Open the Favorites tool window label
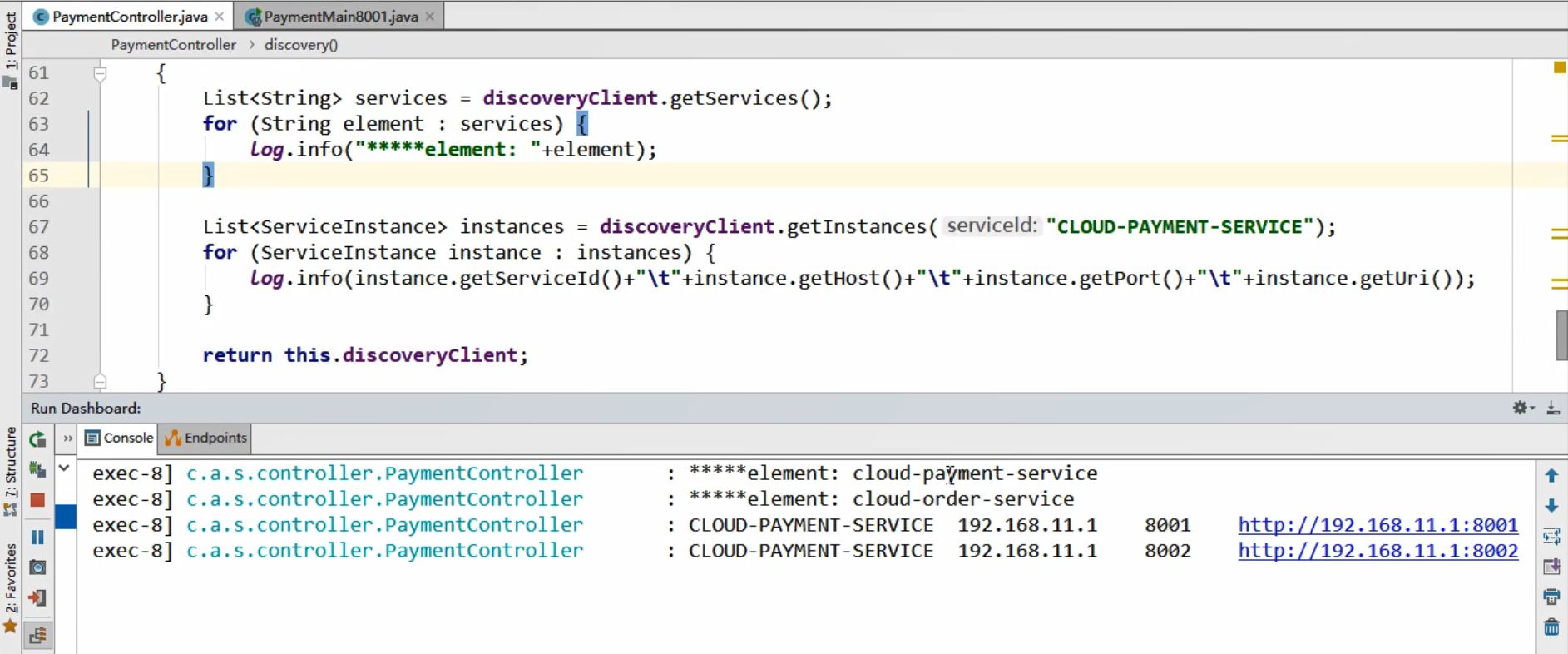This screenshot has height=654, width=1568. 11,578
